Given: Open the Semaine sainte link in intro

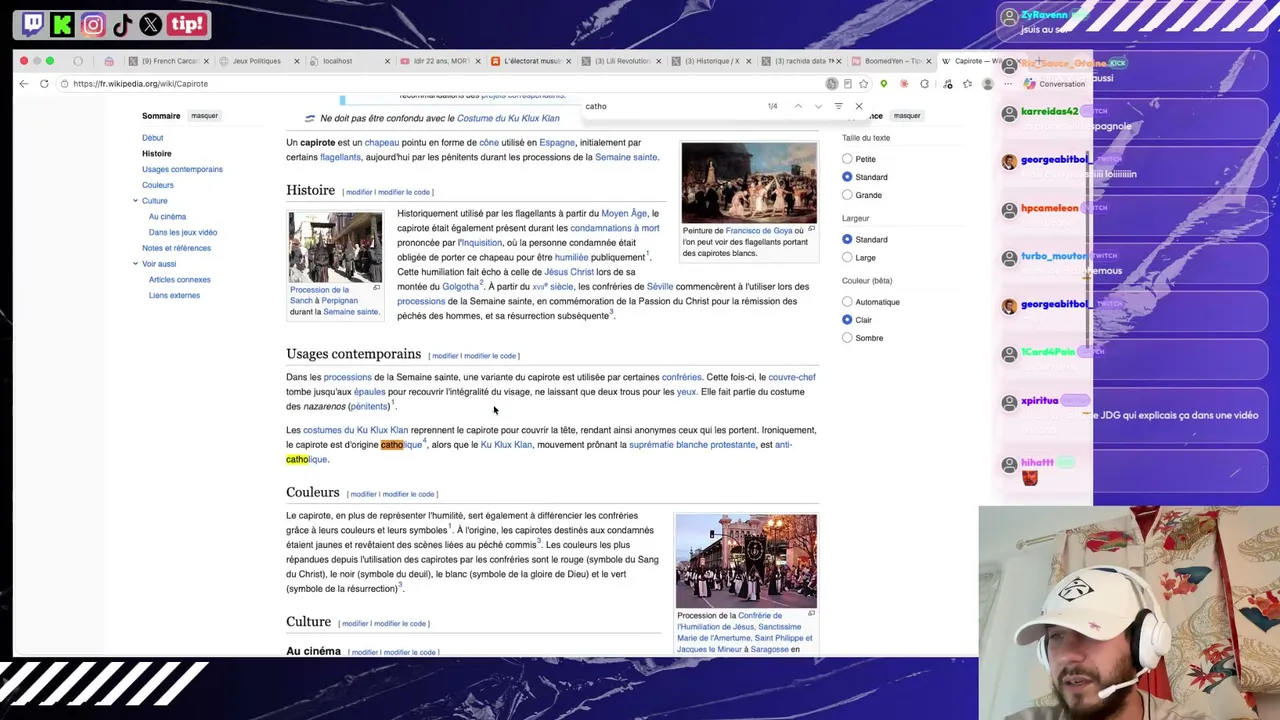Looking at the screenshot, I should [x=626, y=157].
